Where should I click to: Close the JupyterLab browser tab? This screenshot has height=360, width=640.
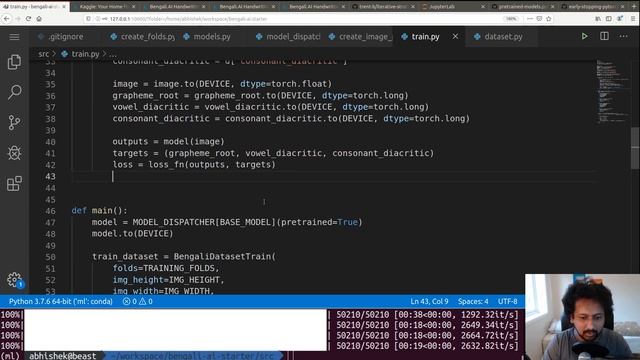click(483, 7)
